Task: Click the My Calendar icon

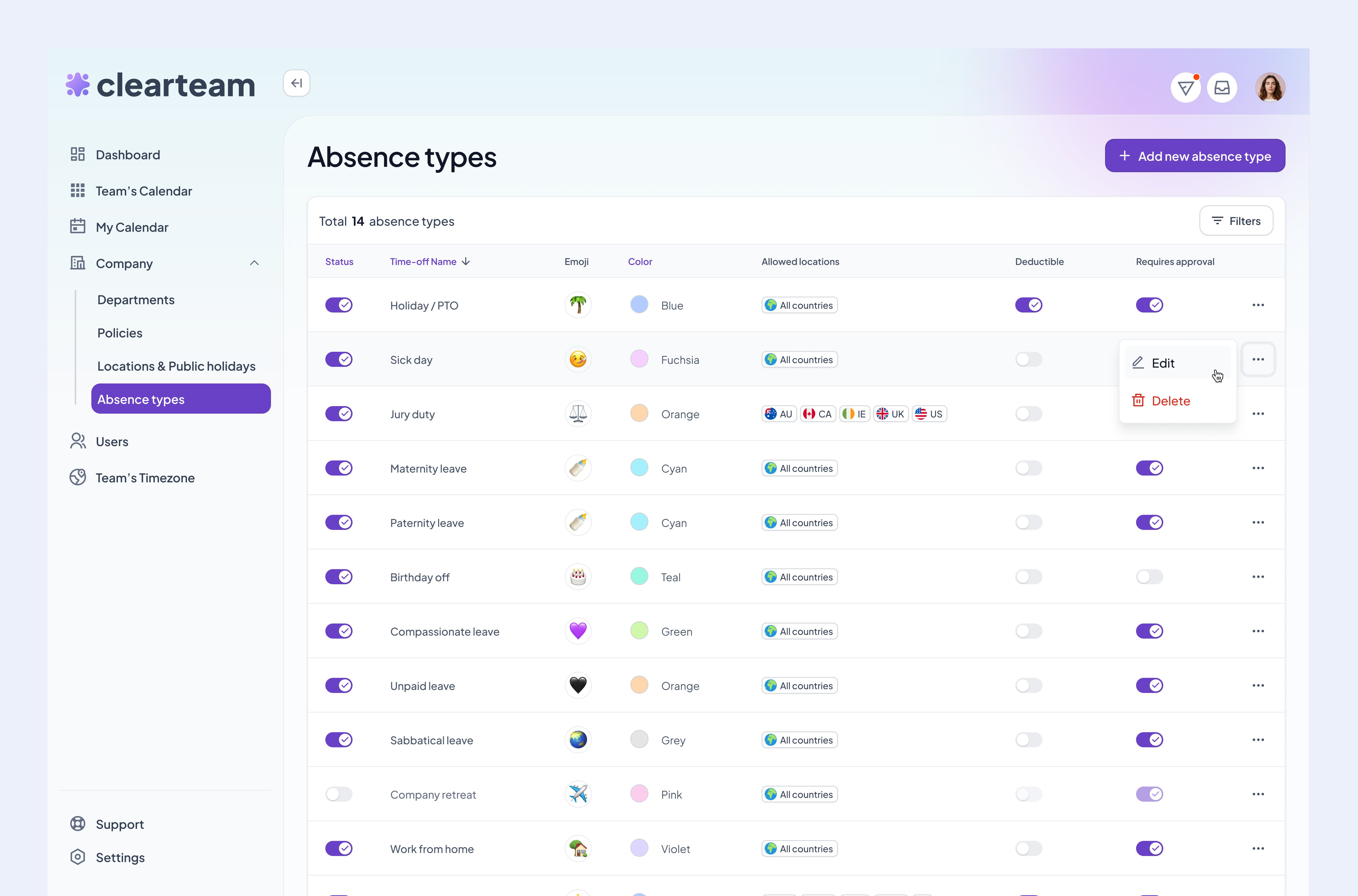Action: click(x=78, y=226)
